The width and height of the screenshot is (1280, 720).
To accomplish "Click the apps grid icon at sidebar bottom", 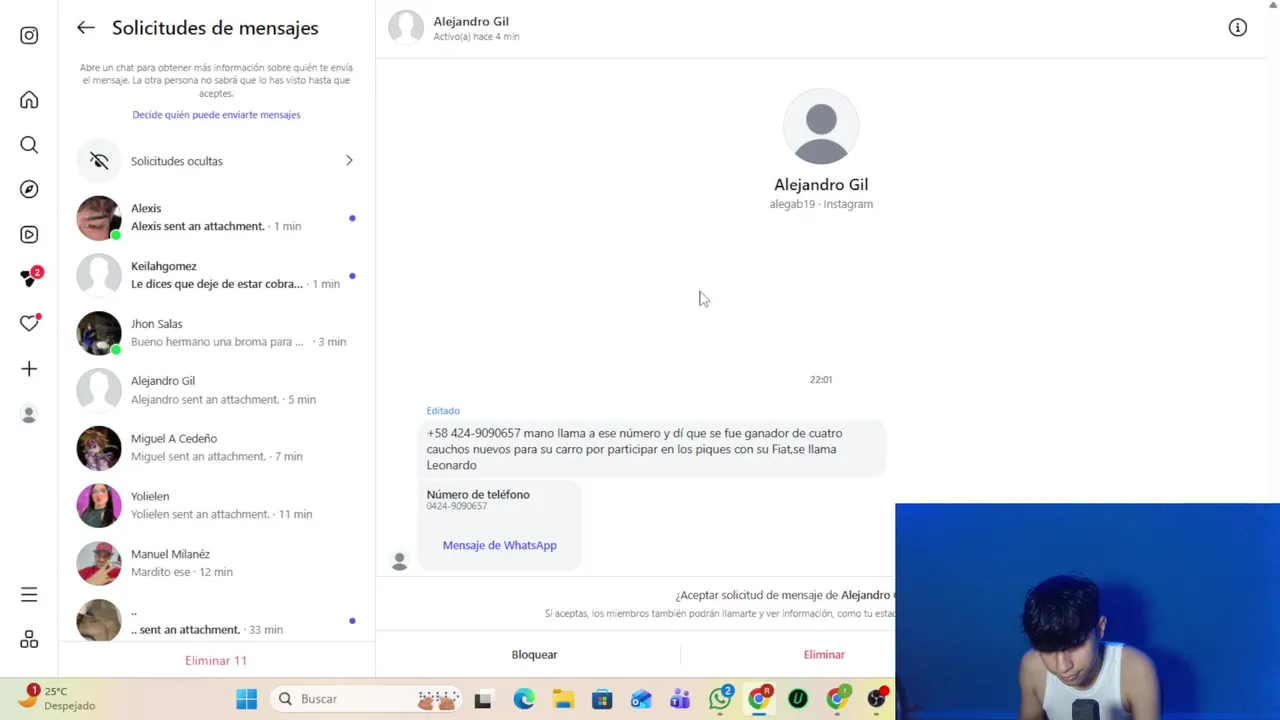I will pyautogui.click(x=29, y=640).
